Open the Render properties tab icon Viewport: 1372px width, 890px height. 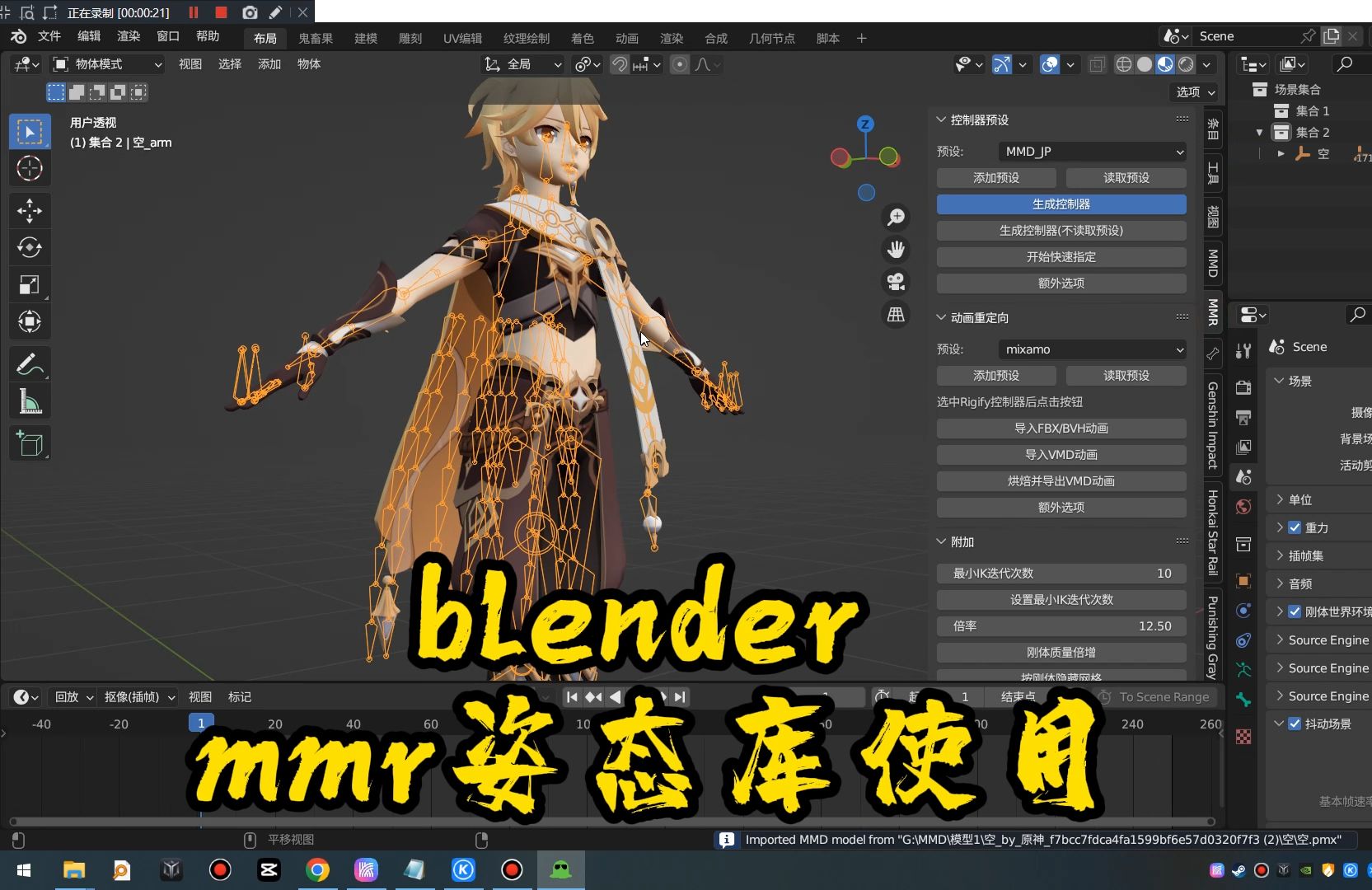tap(1243, 387)
